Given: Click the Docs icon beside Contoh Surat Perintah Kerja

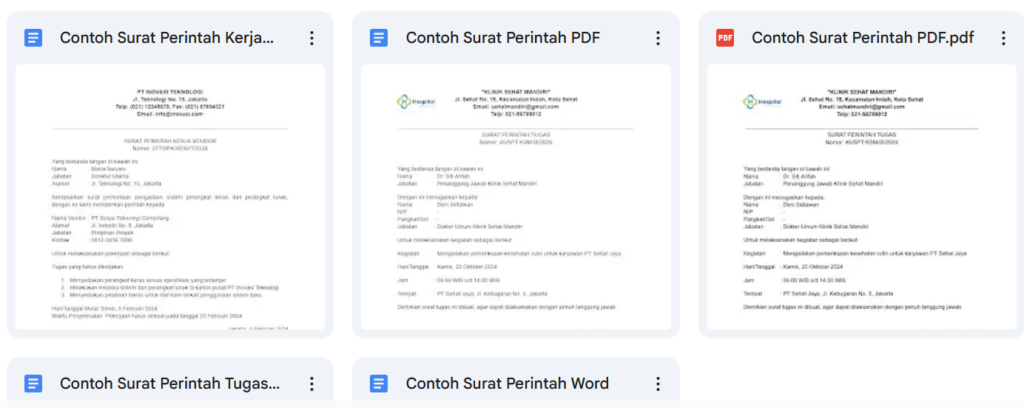Looking at the screenshot, I should (x=34, y=38).
